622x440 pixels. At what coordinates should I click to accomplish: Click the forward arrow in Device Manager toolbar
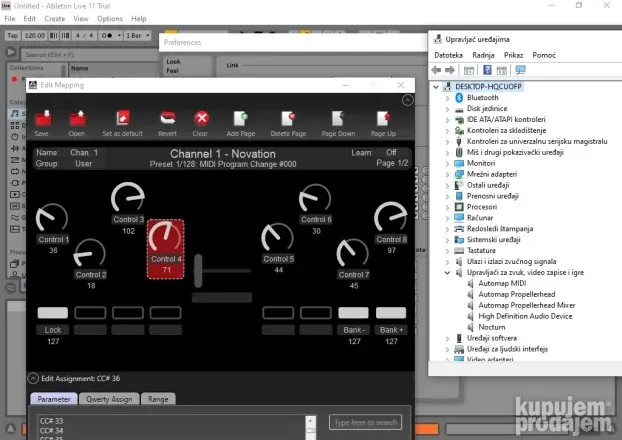click(450, 70)
